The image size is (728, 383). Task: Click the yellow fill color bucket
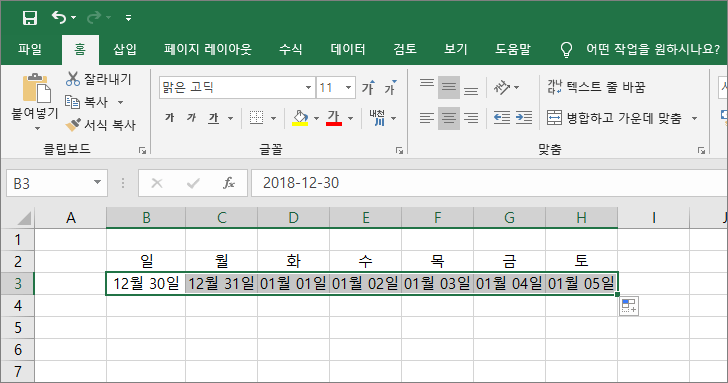[300, 118]
